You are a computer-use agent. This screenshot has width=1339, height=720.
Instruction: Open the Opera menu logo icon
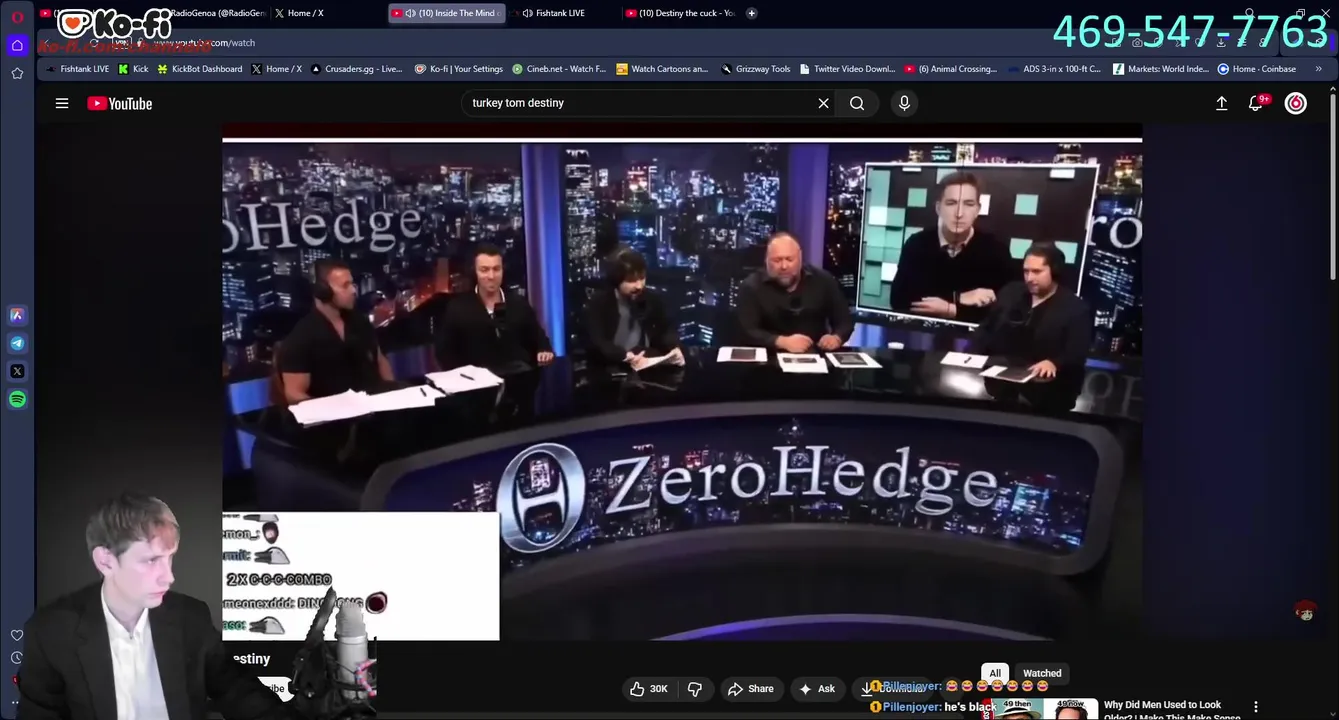(x=17, y=17)
